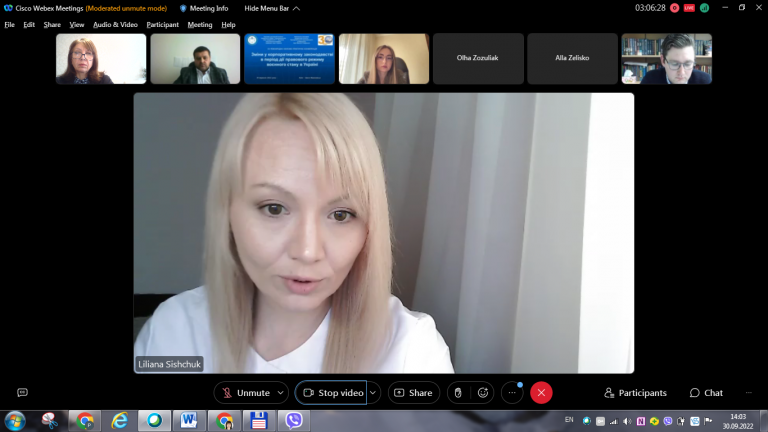
Task: Open the reactions smiley icon
Action: point(483,393)
